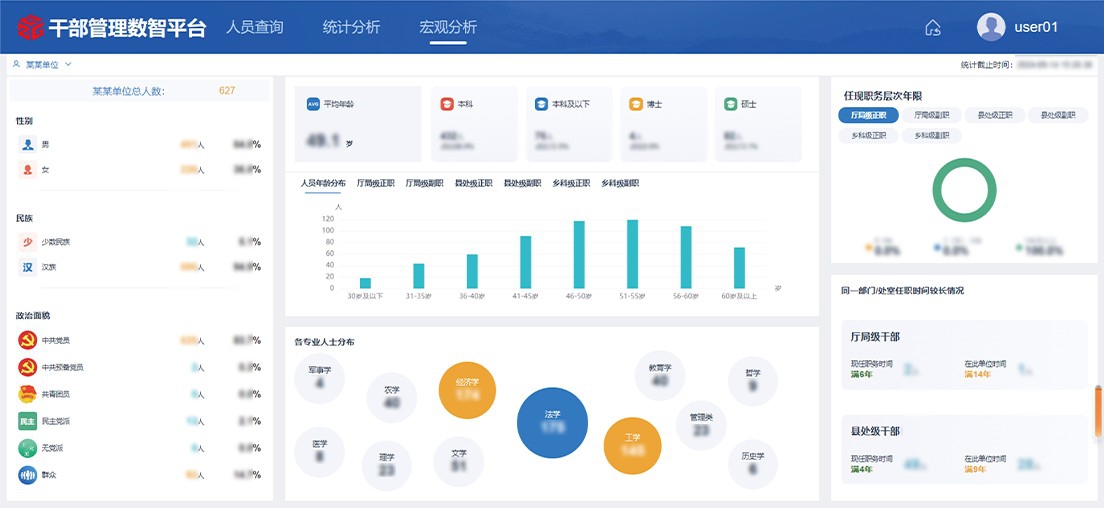Click the orange 博士 graduation cap icon

[x=636, y=104]
